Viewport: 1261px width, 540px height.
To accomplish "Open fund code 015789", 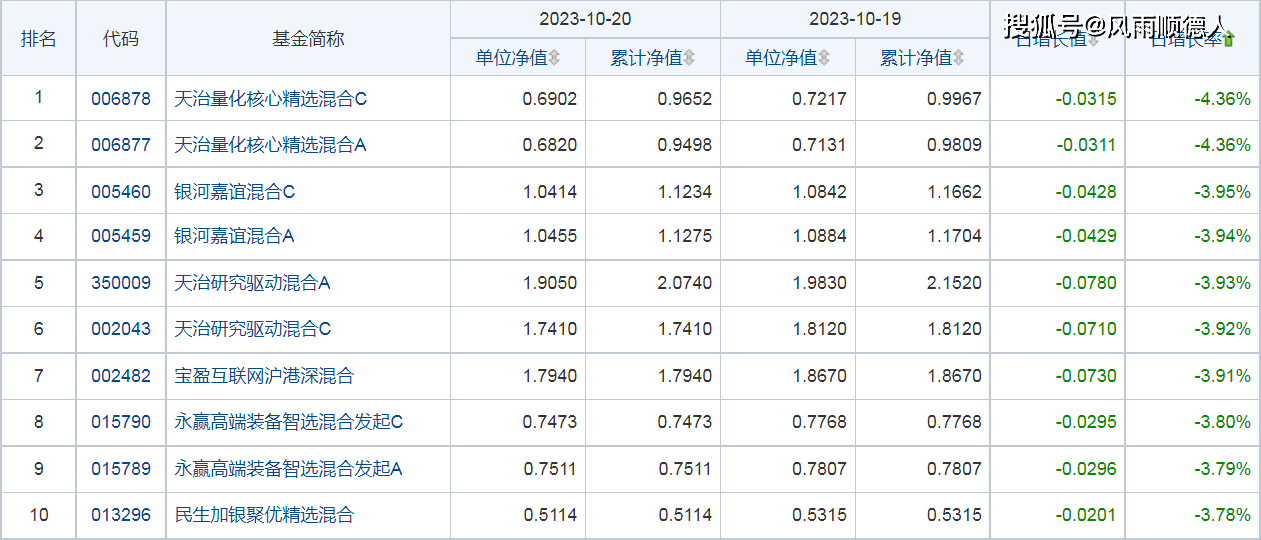I will (x=121, y=468).
